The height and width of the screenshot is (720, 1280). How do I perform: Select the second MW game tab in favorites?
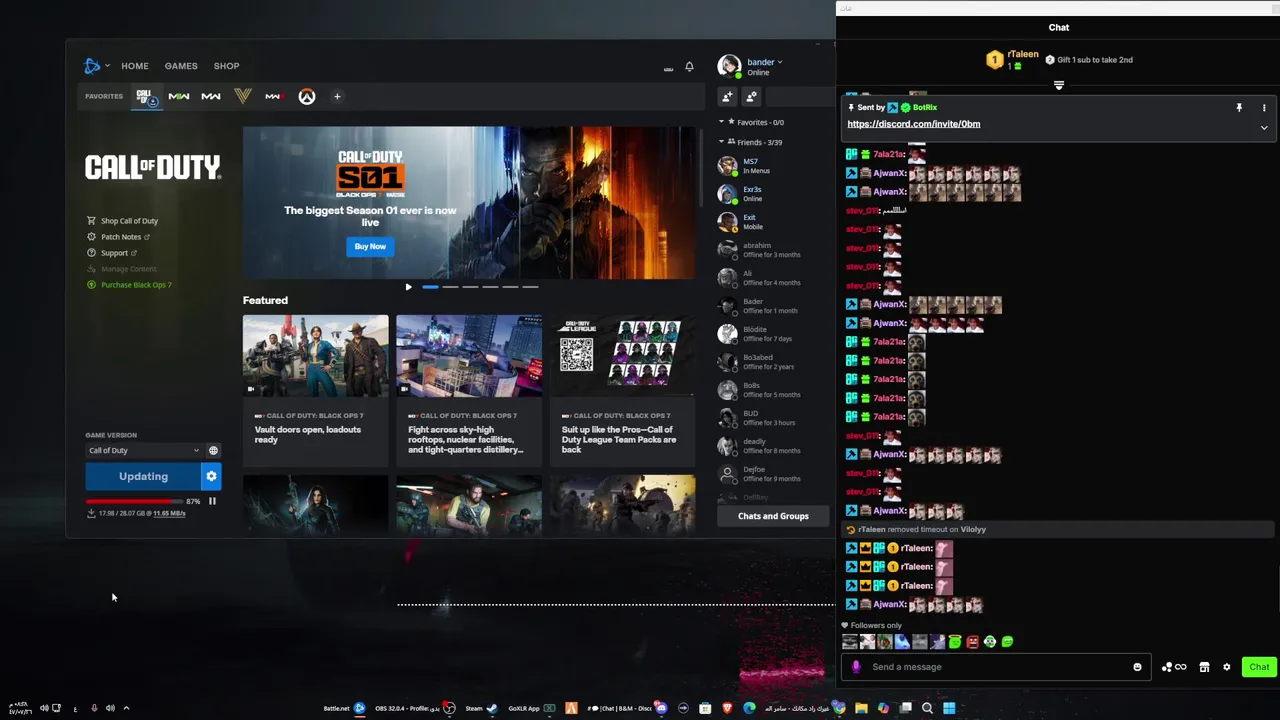(211, 97)
